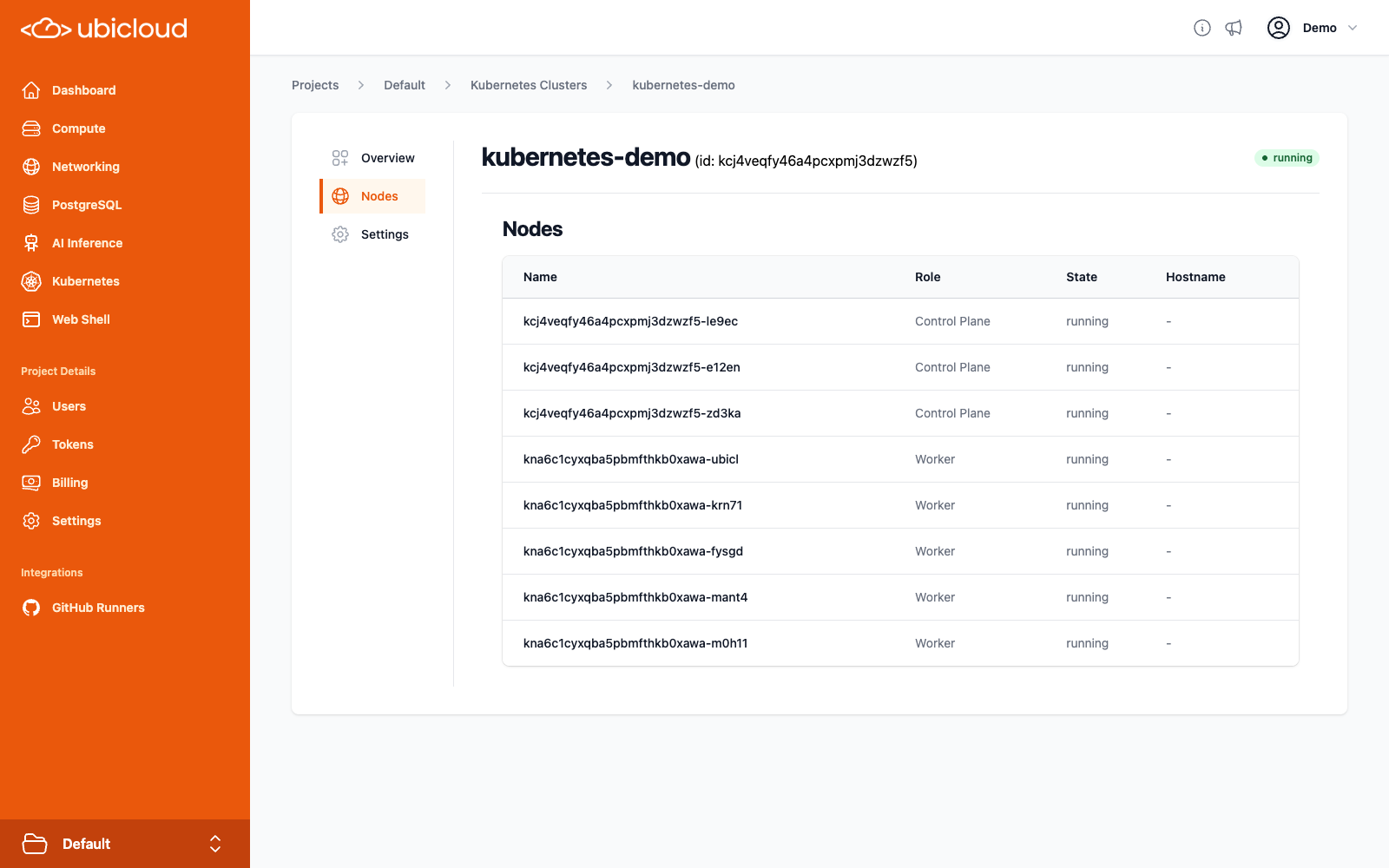The height and width of the screenshot is (868, 1389).
Task: Click the Tokens key icon
Action: [x=31, y=444]
